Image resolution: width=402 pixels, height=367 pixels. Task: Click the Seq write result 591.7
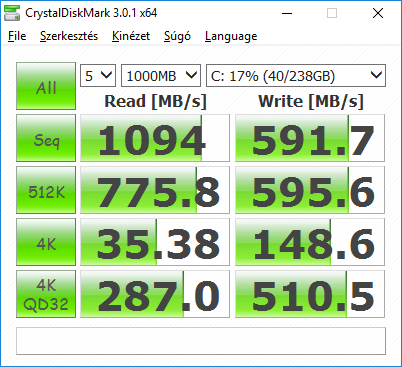pyautogui.click(x=310, y=138)
